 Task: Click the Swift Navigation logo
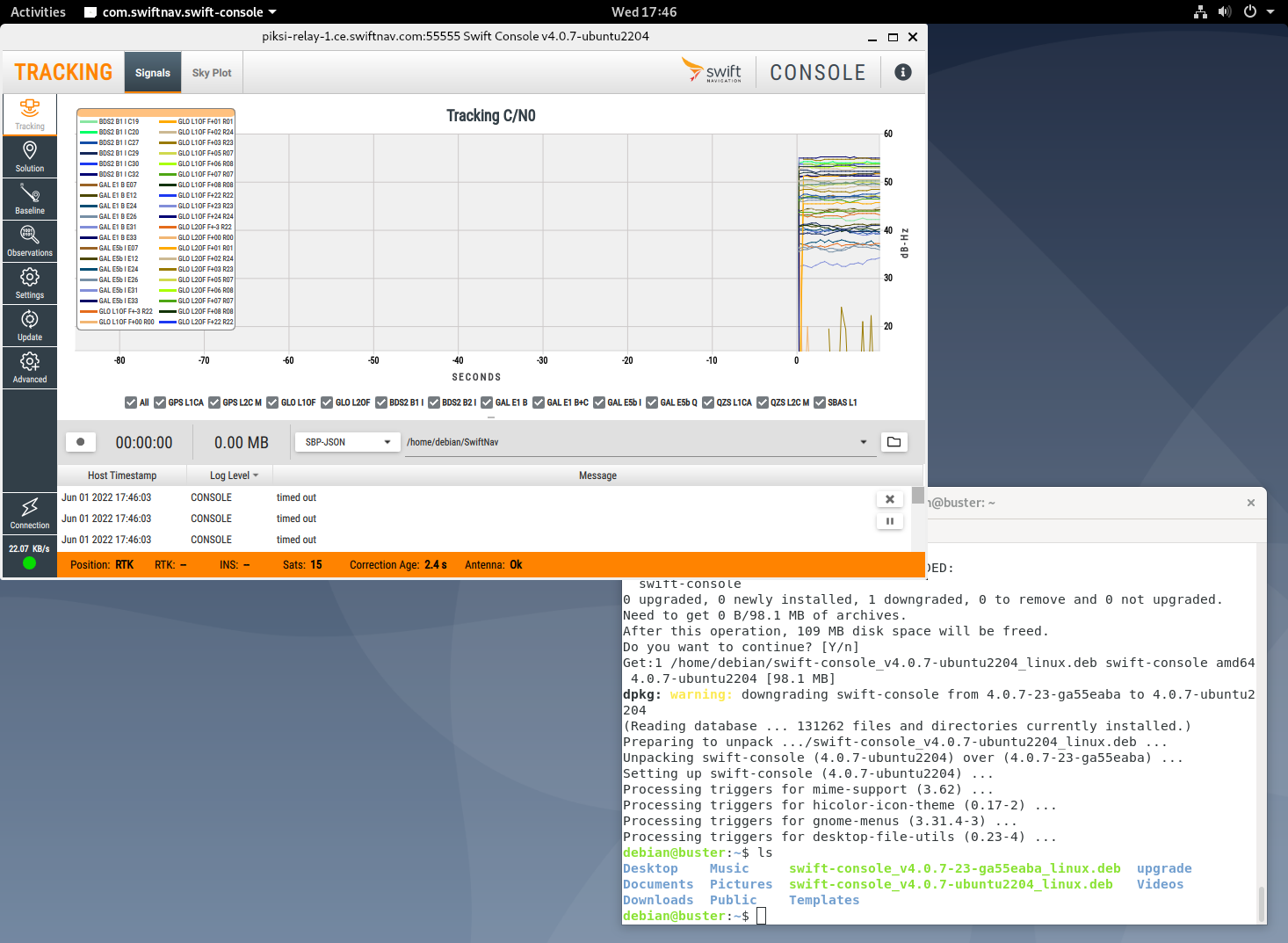713,70
